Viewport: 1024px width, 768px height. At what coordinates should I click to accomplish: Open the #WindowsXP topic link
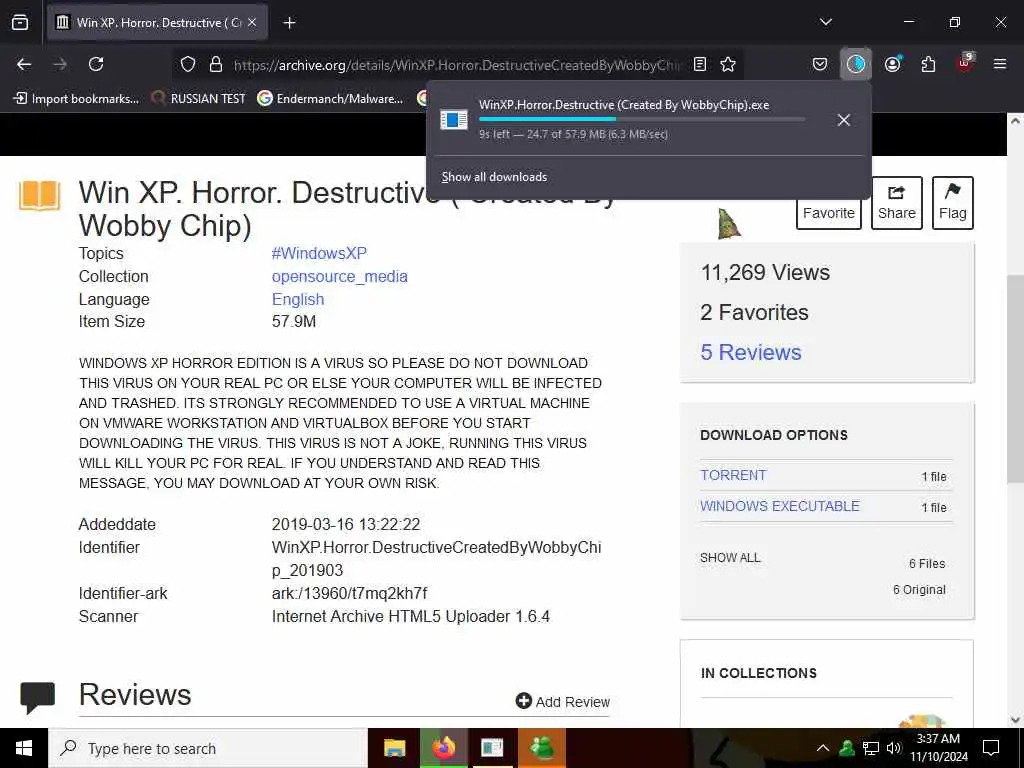tap(319, 253)
